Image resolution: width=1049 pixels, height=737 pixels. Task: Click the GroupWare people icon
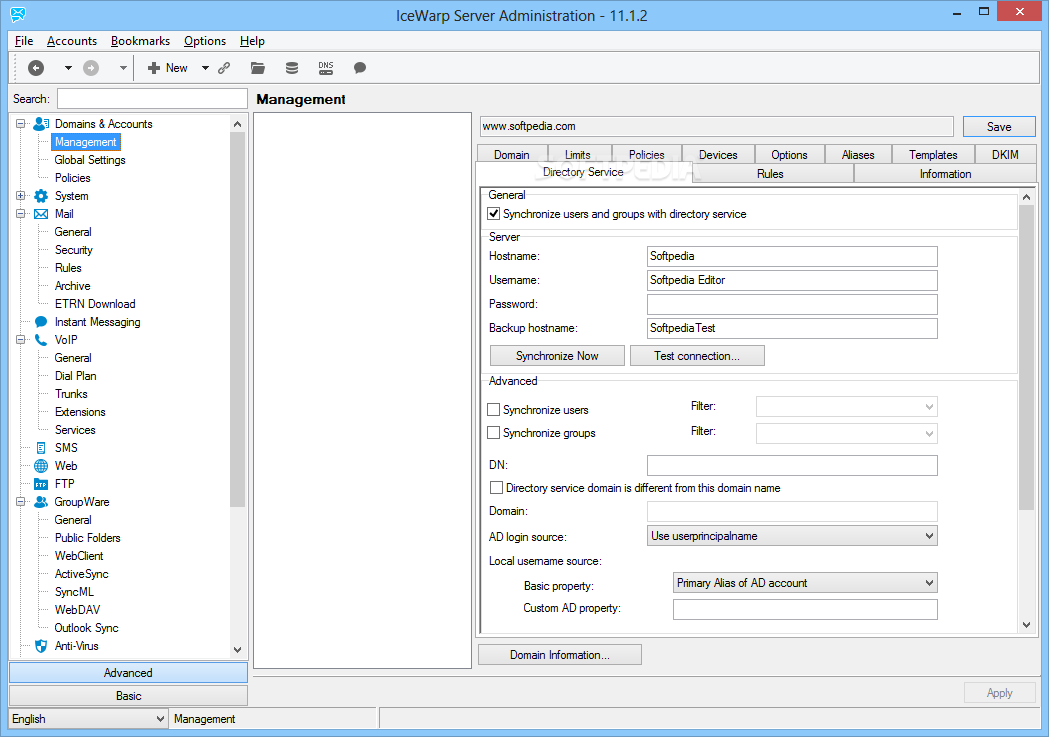point(41,502)
